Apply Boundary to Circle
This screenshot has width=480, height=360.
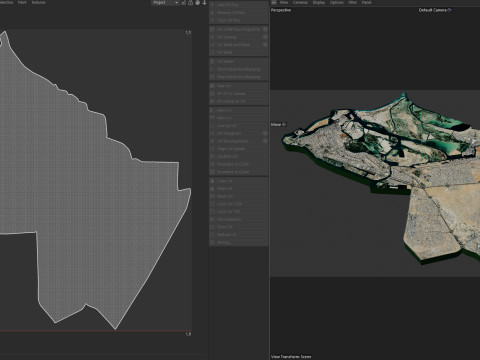239,164
